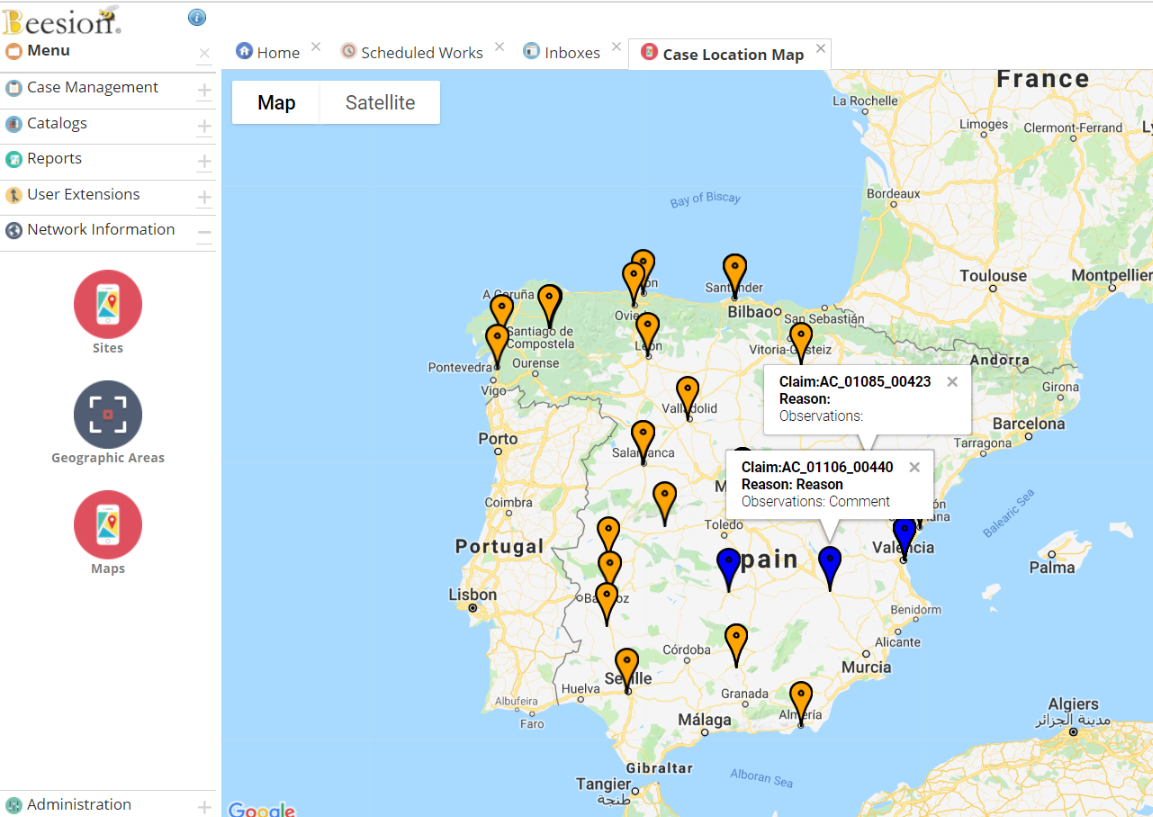This screenshot has height=817, width=1153.
Task: Expand the Catalogs menu section
Action: tap(204, 126)
